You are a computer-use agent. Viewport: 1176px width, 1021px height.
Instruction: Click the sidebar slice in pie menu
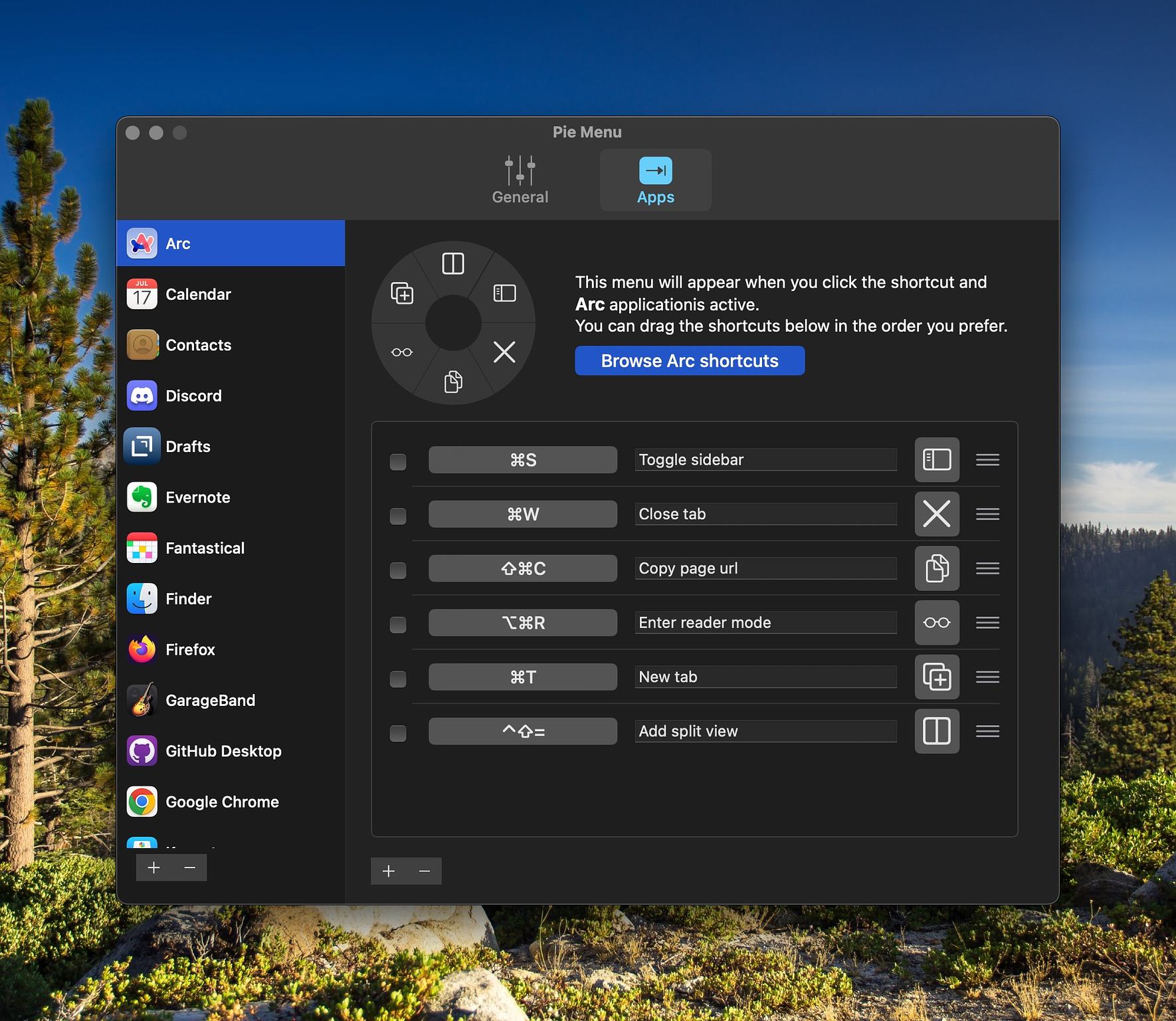tap(505, 293)
